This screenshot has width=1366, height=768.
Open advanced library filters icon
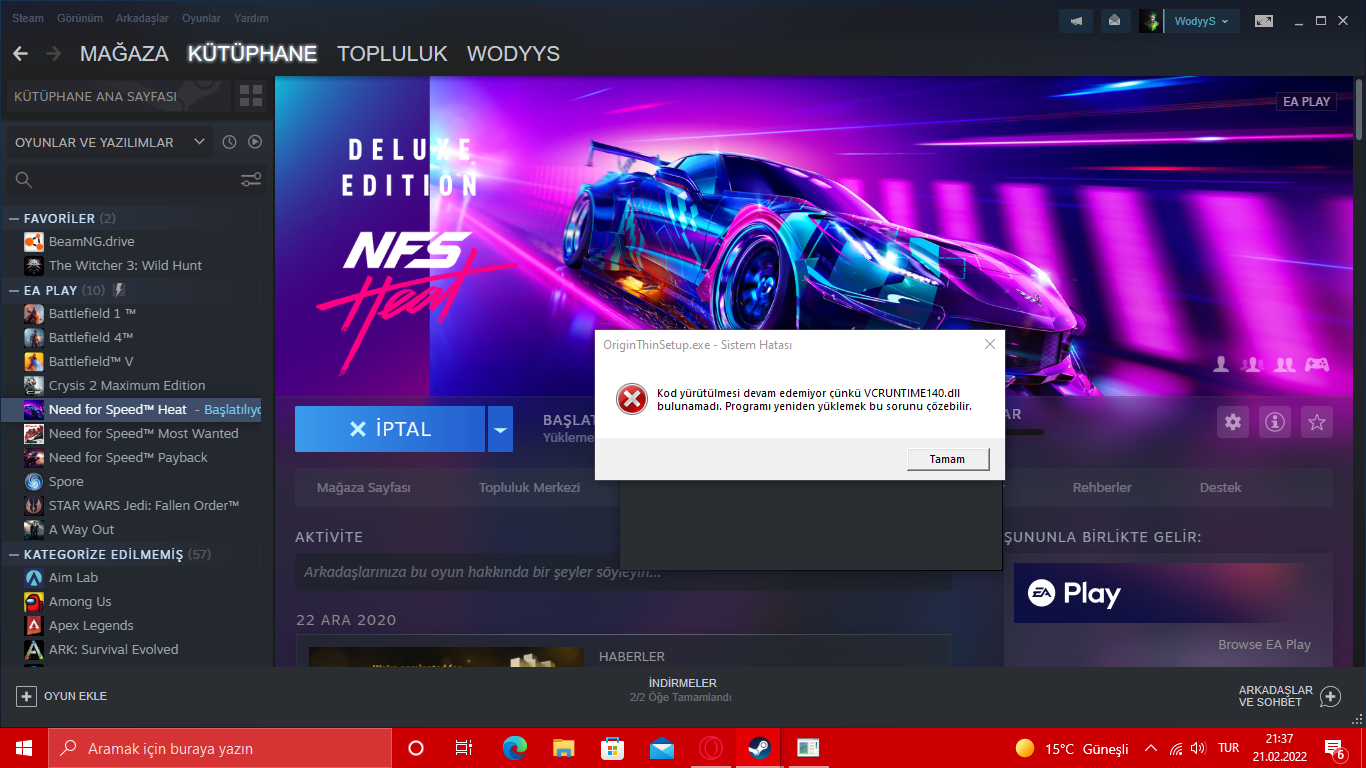251,180
